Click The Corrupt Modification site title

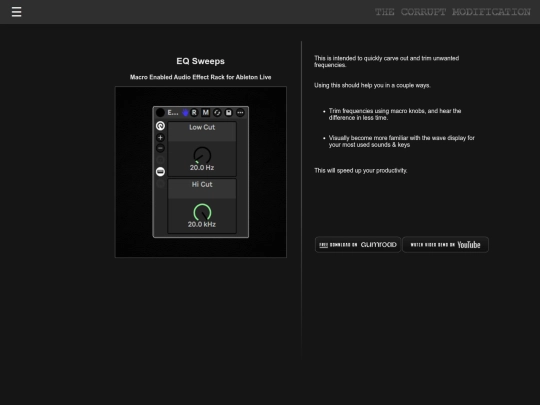coord(453,12)
